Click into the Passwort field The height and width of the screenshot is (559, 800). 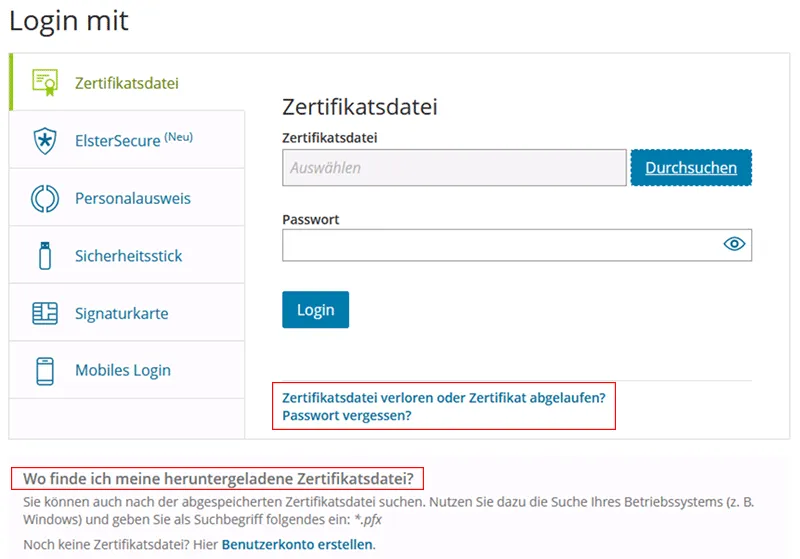pos(500,245)
